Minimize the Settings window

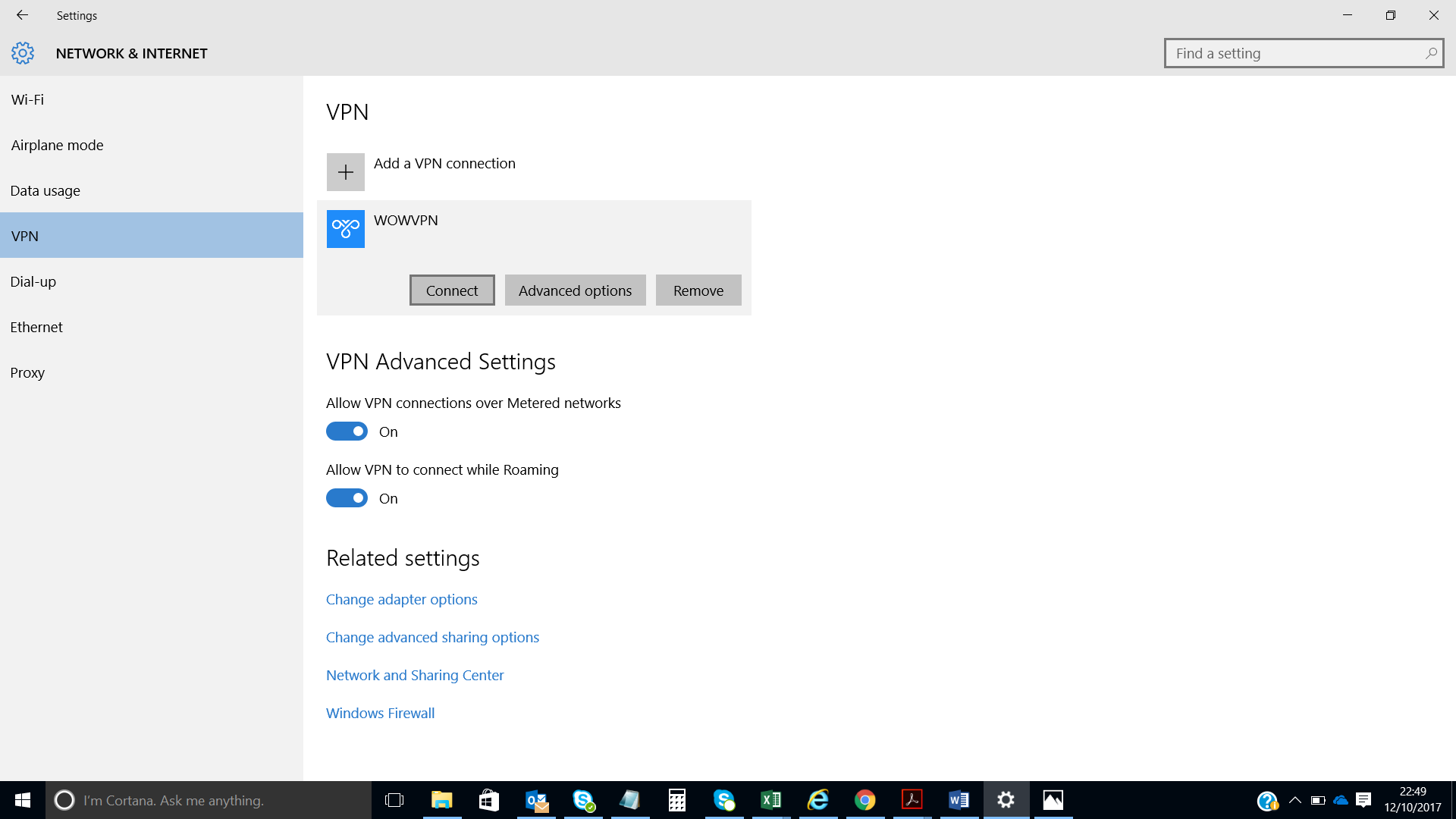[1348, 15]
